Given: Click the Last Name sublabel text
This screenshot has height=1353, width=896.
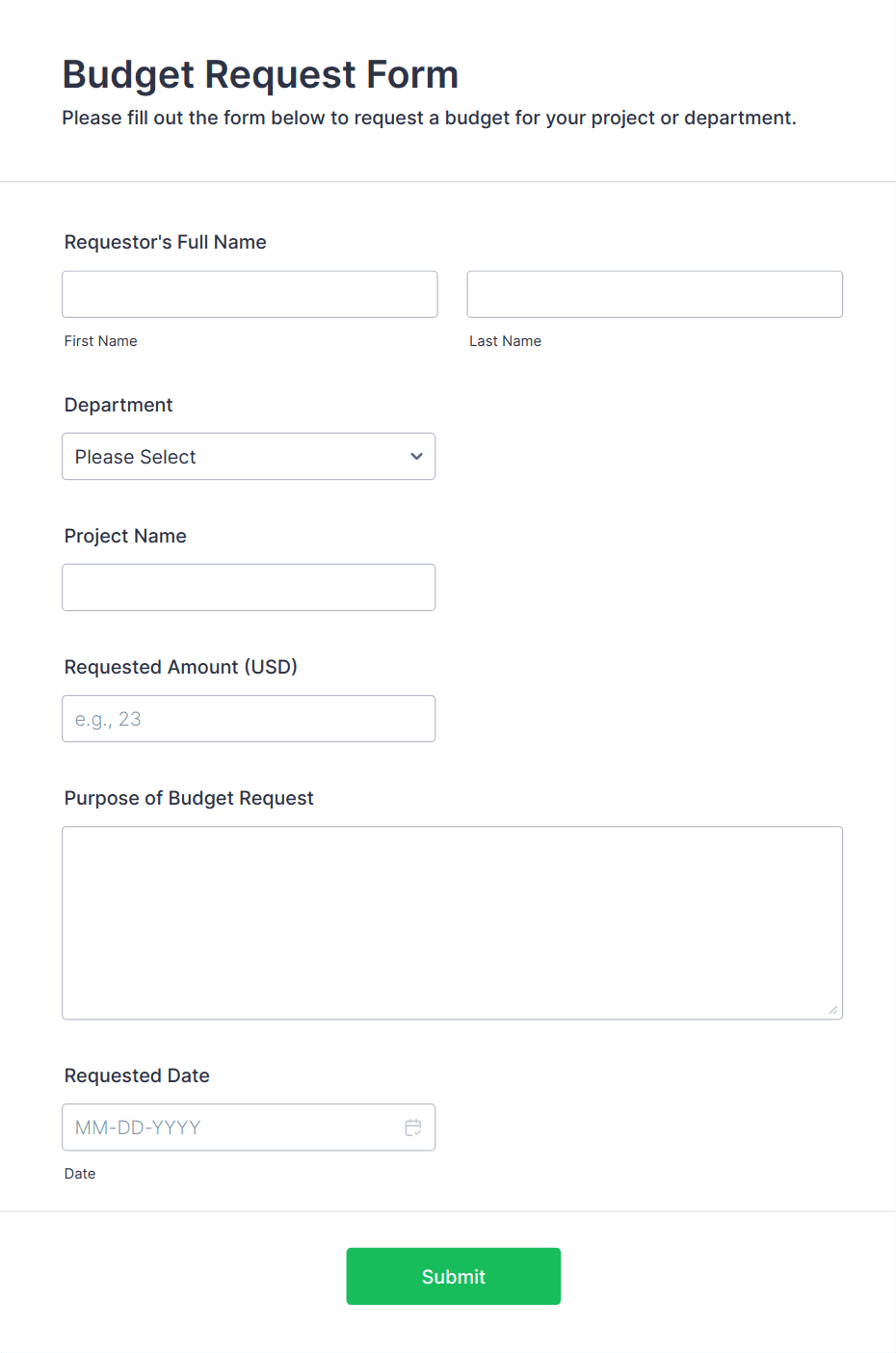Looking at the screenshot, I should click(506, 341).
